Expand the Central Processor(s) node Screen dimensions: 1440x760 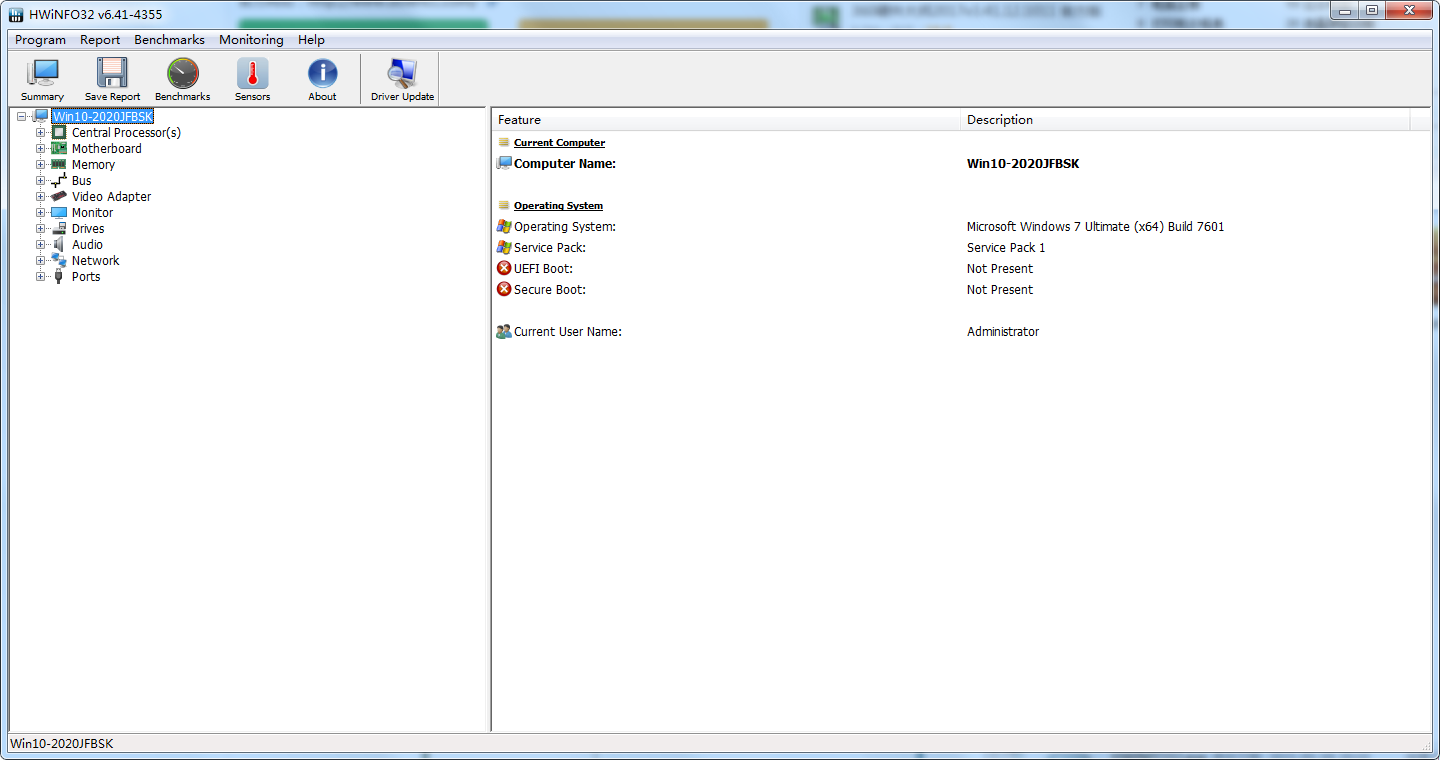point(41,132)
